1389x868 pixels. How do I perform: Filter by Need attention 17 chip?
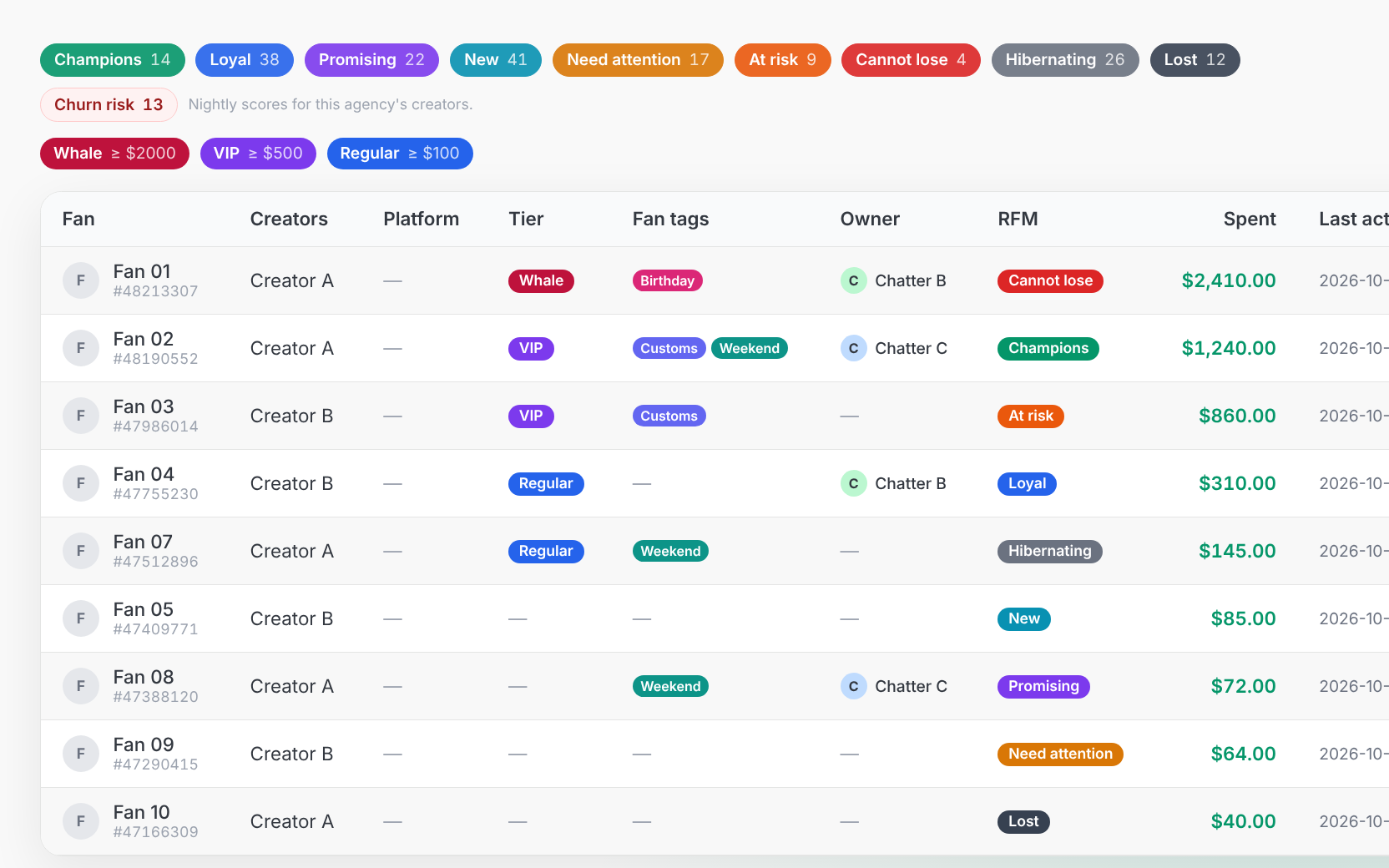point(638,60)
